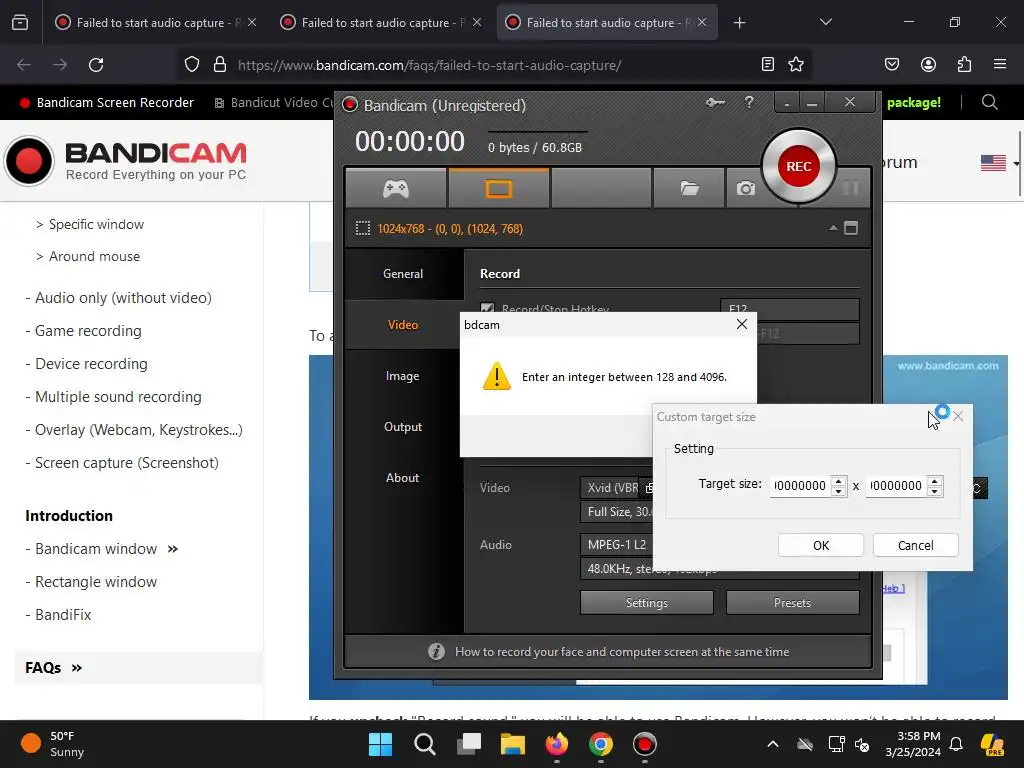Open the Firefox account icon
The height and width of the screenshot is (768, 1024).
tap(928, 64)
